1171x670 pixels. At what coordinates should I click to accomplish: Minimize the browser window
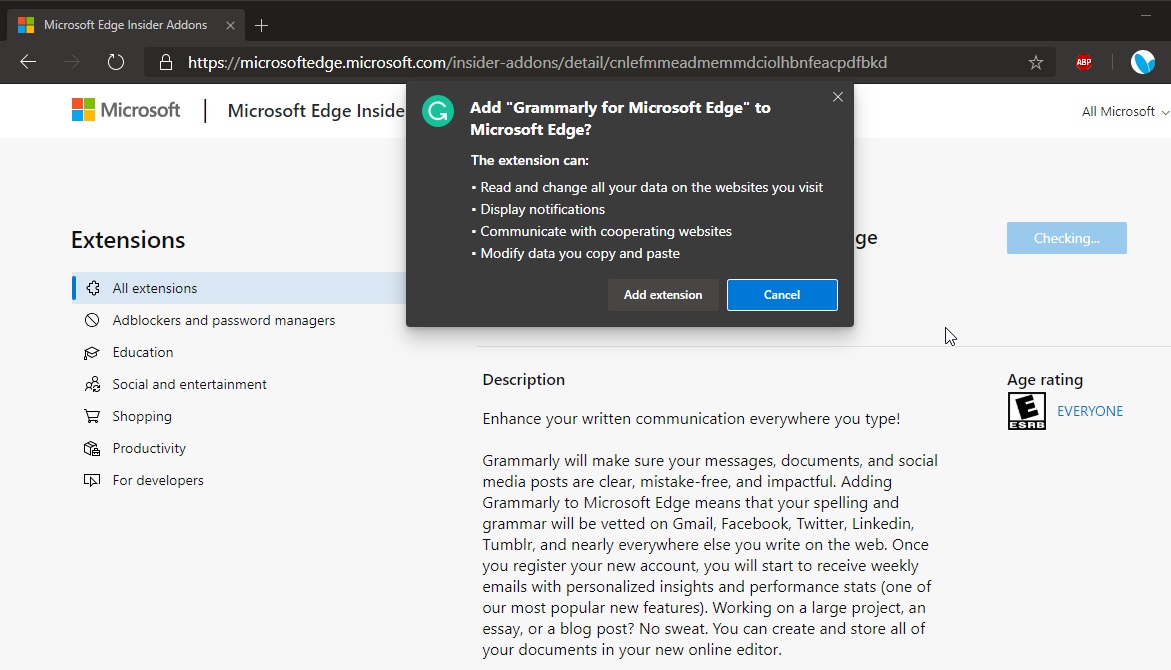1146,15
